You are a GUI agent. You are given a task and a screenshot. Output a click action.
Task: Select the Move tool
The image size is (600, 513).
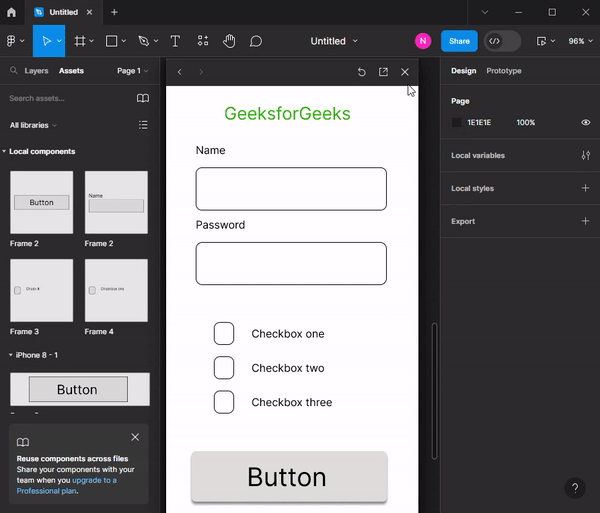(46, 41)
